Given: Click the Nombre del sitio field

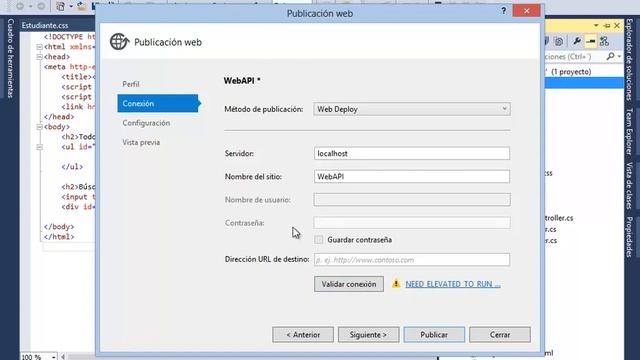Looking at the screenshot, I should (412, 177).
